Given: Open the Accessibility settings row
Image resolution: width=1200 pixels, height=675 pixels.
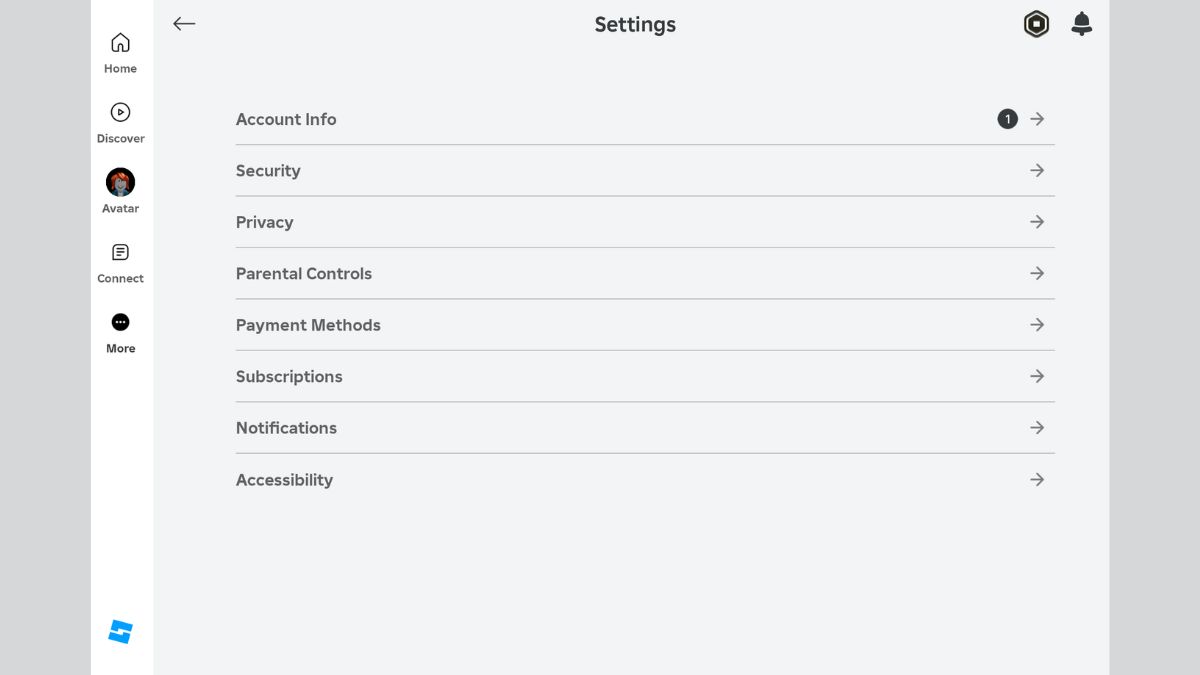Looking at the screenshot, I should [x=284, y=480].
